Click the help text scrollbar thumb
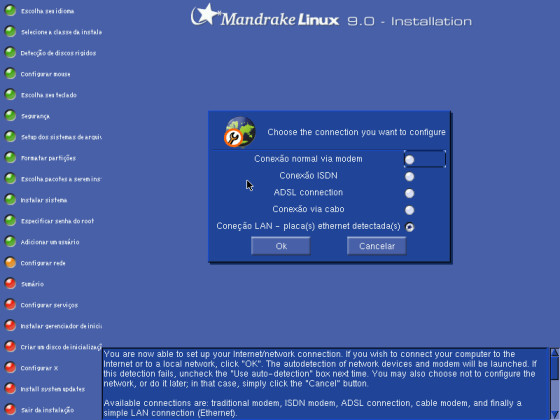 coord(555,368)
